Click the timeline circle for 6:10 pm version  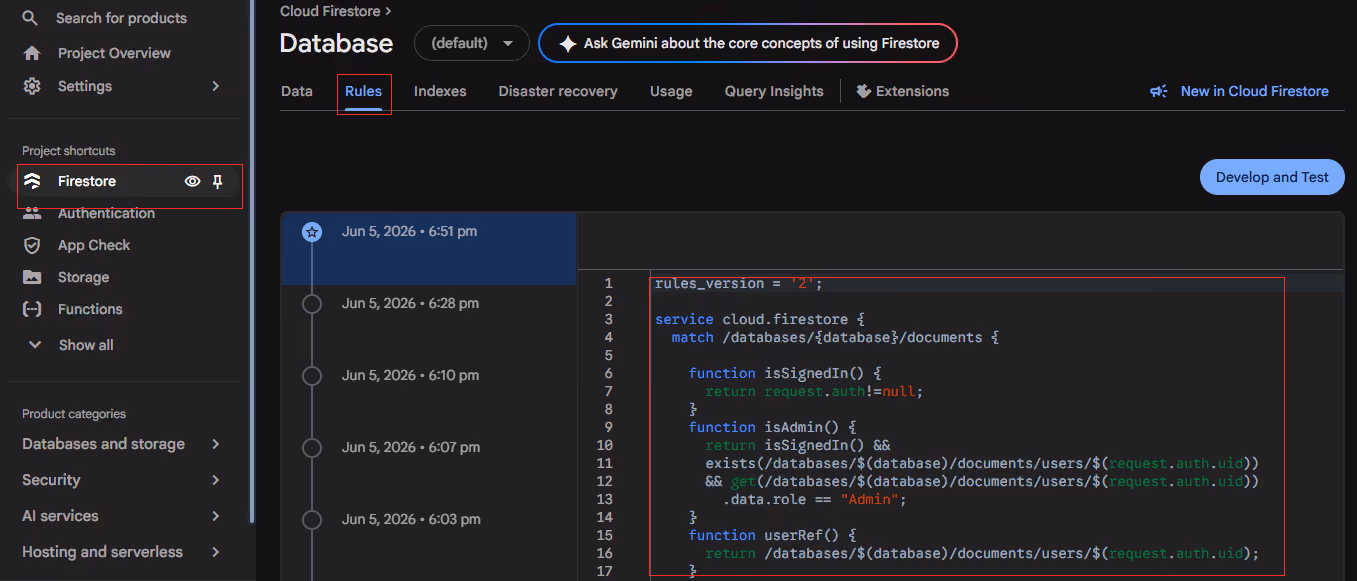click(x=312, y=376)
